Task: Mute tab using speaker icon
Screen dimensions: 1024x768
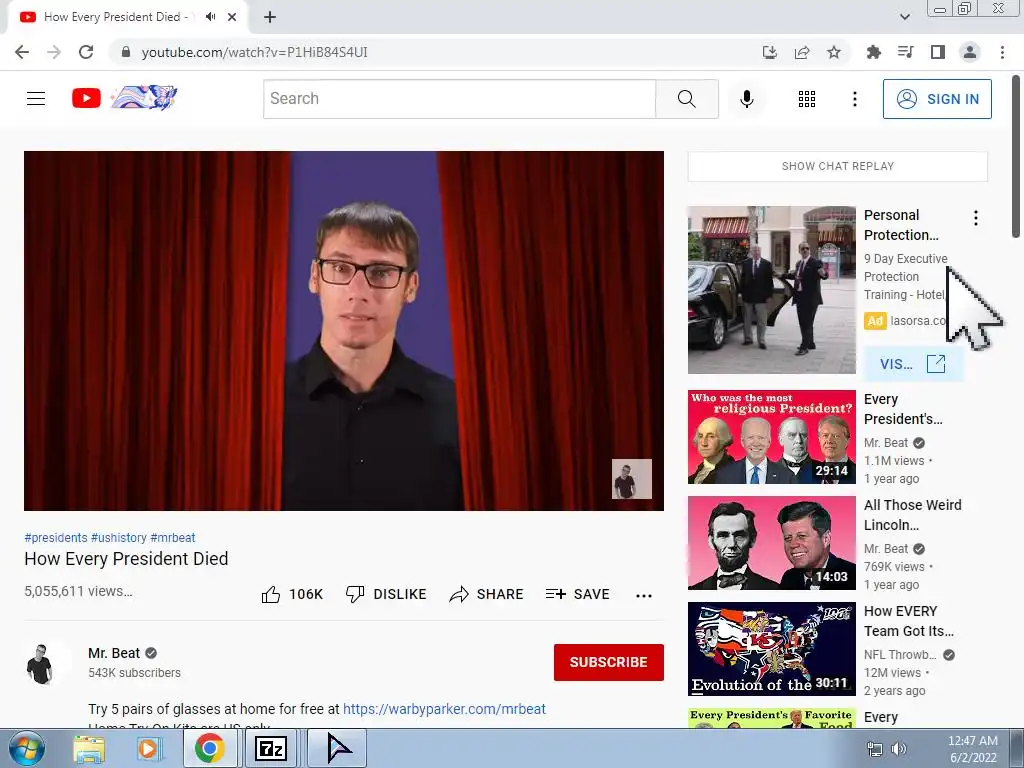Action: 210,17
